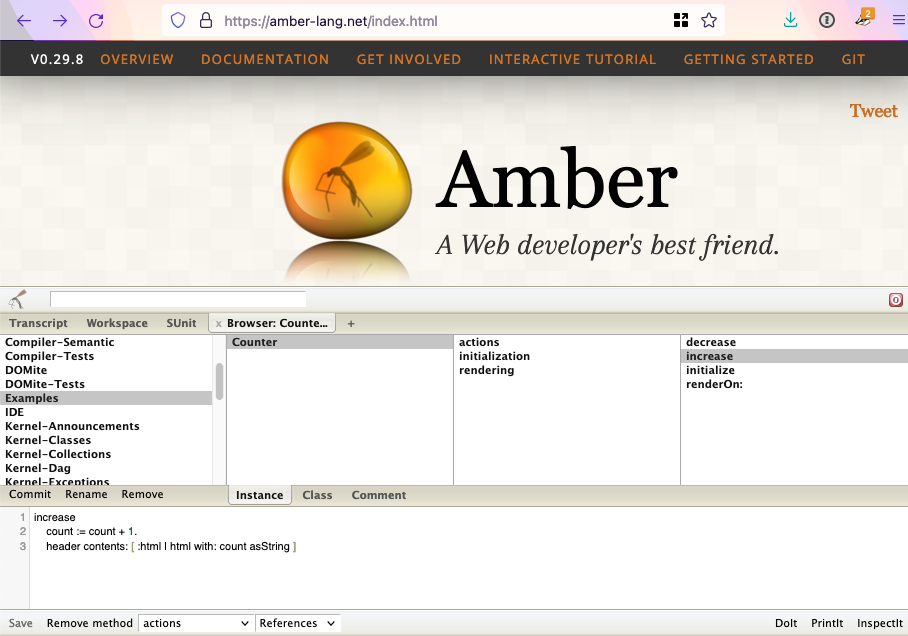Open the downloads arrow icon

(x=790, y=21)
